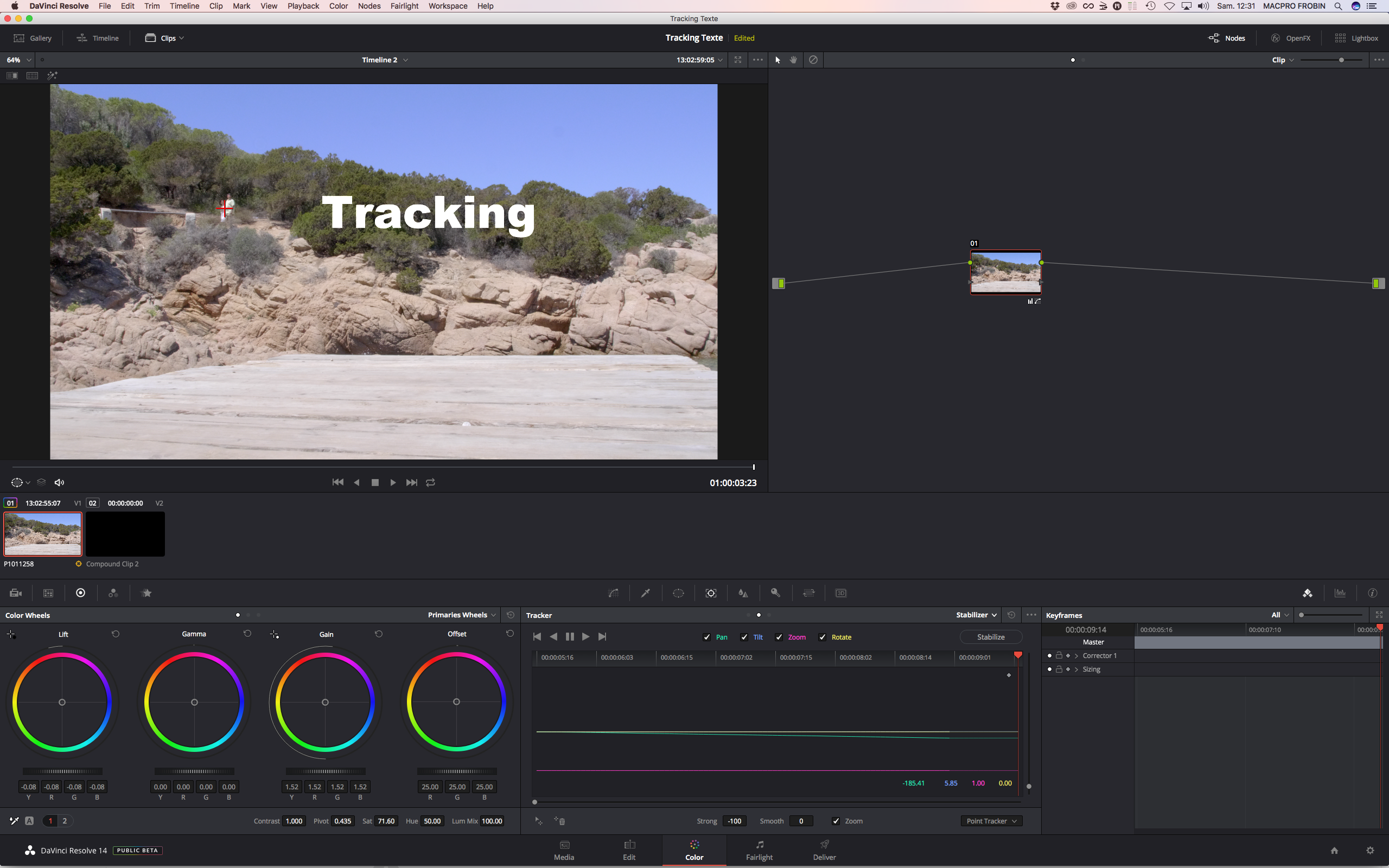
Task: Open the 3D palette
Action: click(840, 592)
